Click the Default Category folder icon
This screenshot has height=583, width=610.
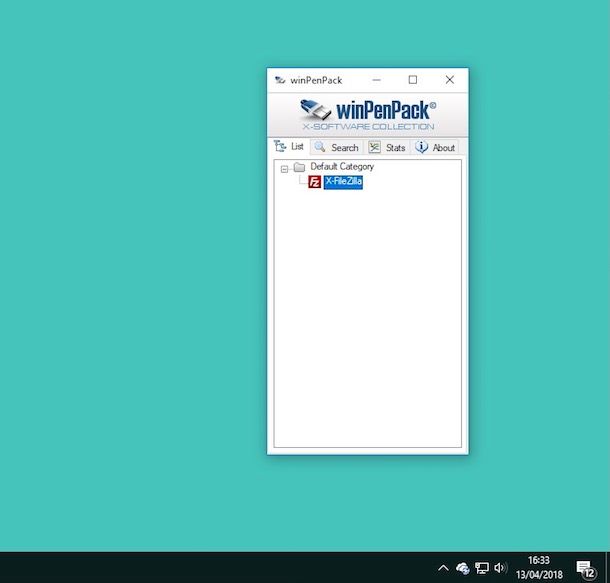click(299, 167)
